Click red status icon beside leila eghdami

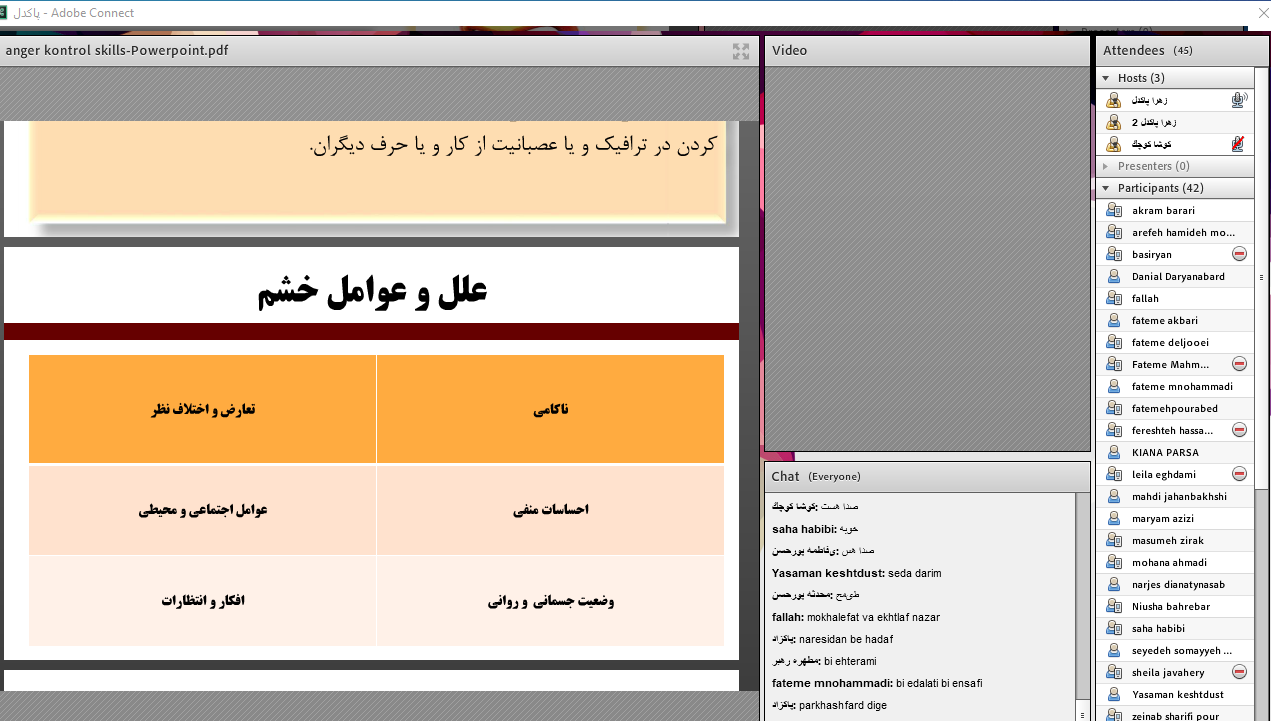coord(1239,474)
